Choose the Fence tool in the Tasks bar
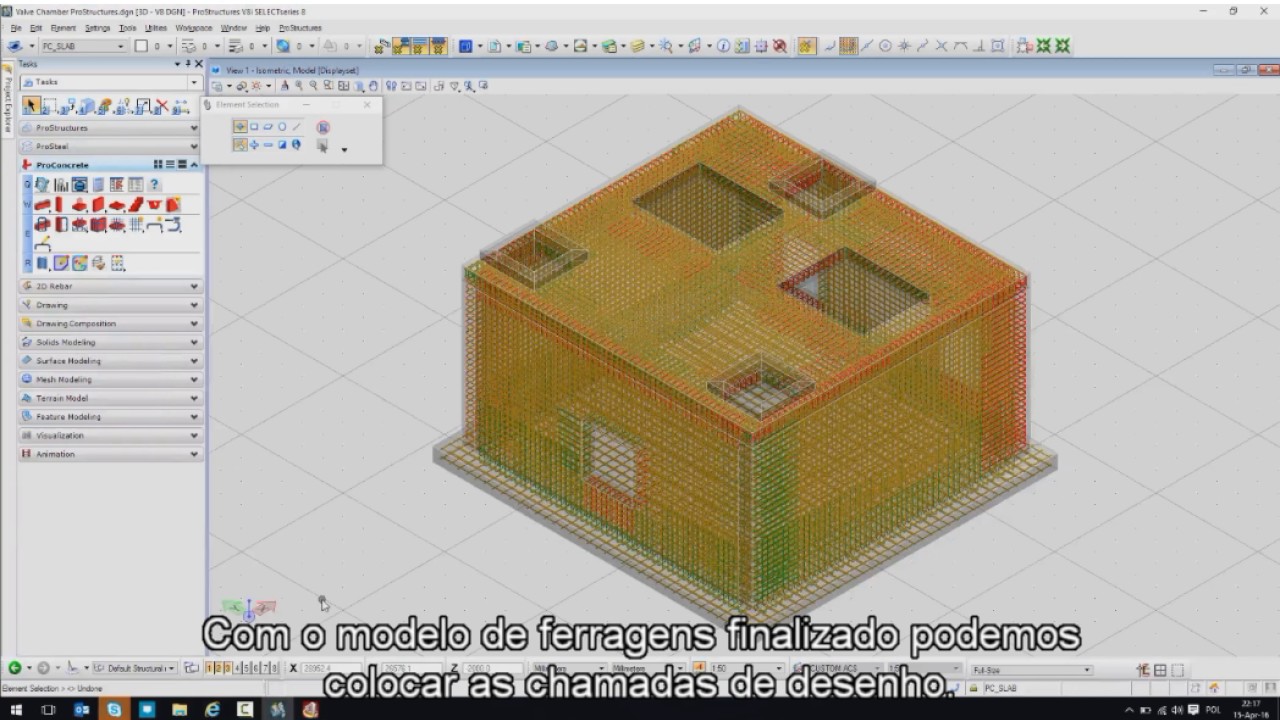The height and width of the screenshot is (720, 1280). tap(50, 105)
